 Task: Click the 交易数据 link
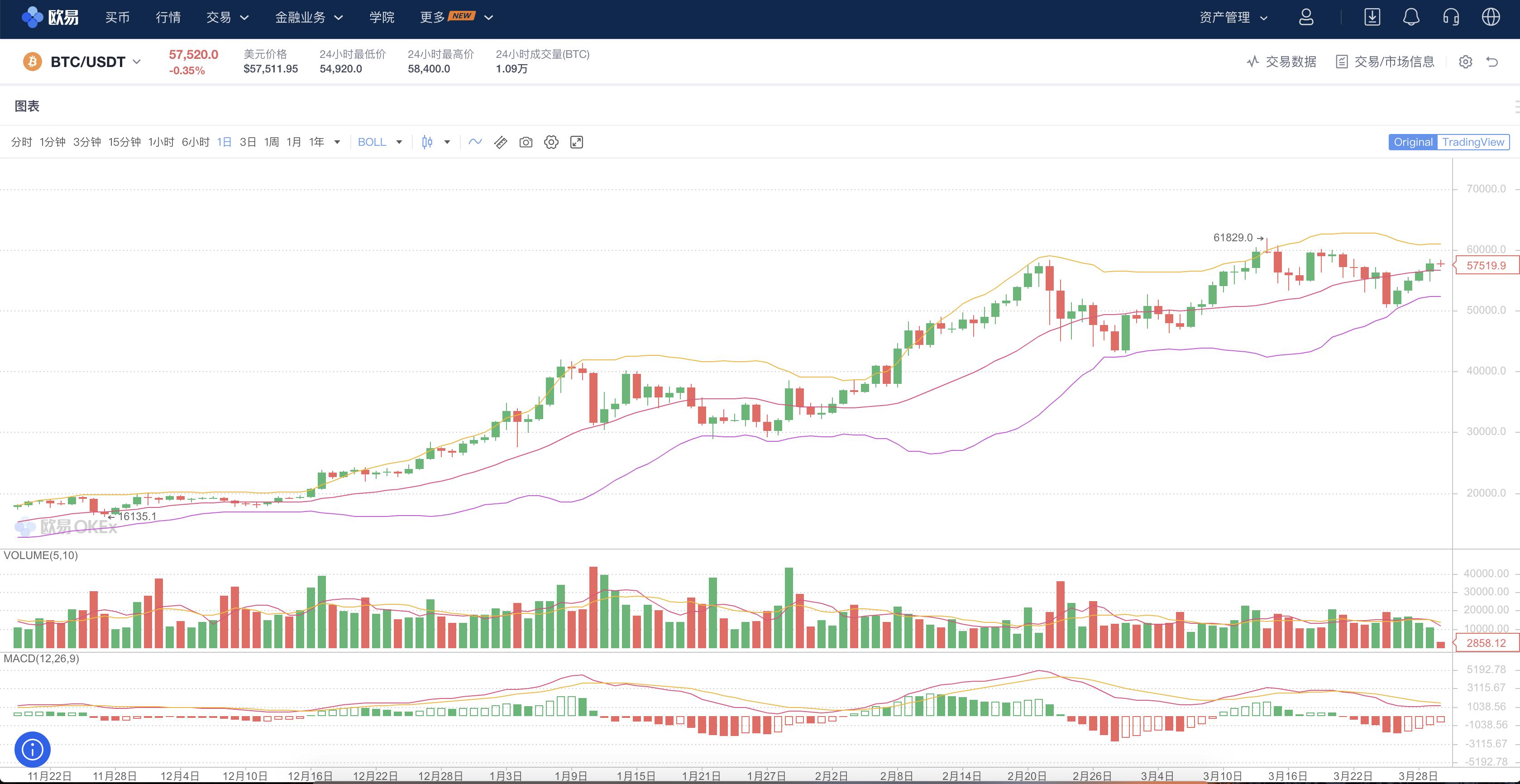pyautogui.click(x=1281, y=62)
